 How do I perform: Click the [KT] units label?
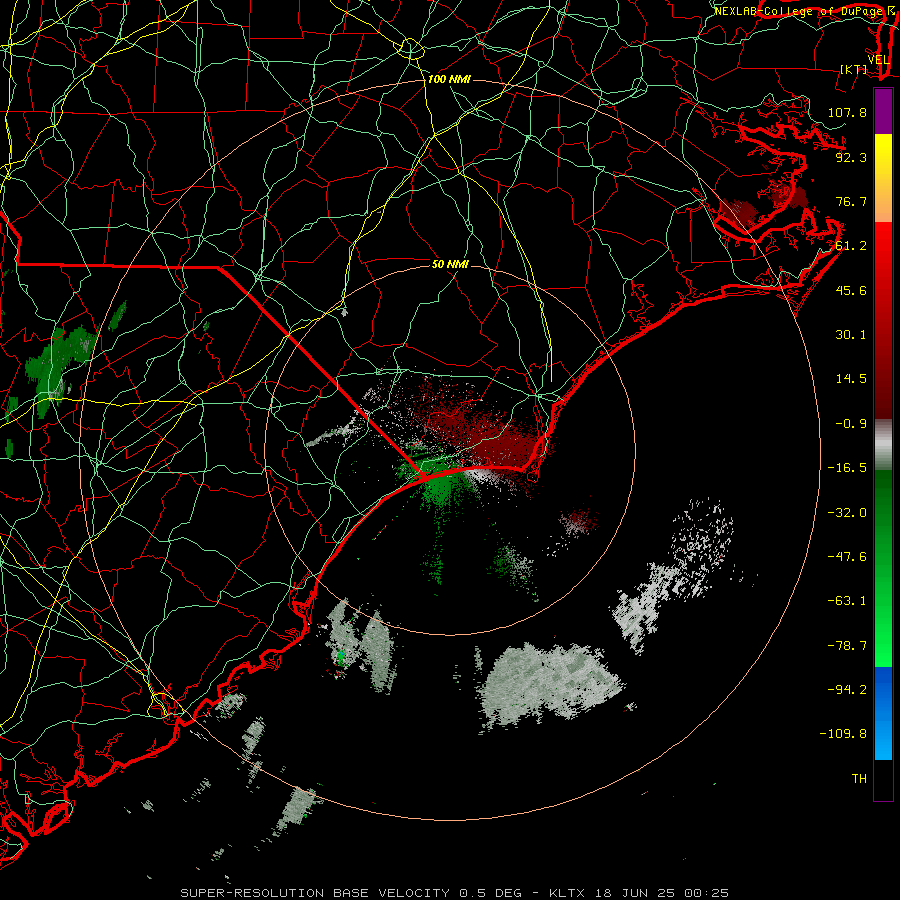(x=854, y=69)
